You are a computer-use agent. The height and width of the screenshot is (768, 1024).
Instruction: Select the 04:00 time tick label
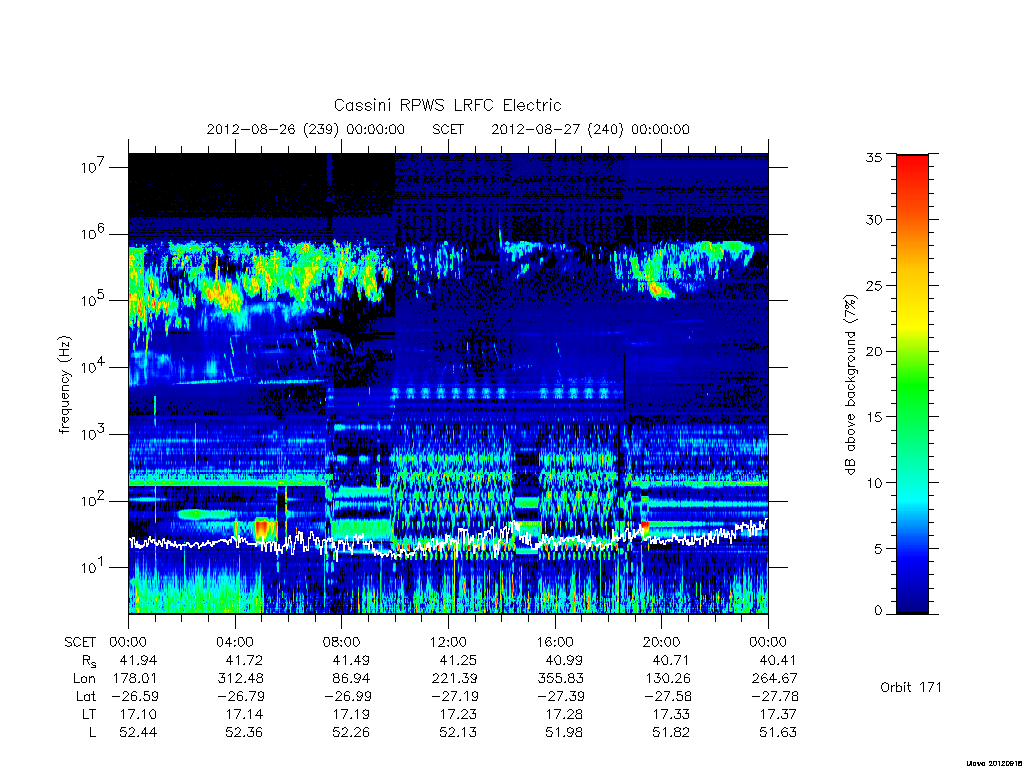234,642
